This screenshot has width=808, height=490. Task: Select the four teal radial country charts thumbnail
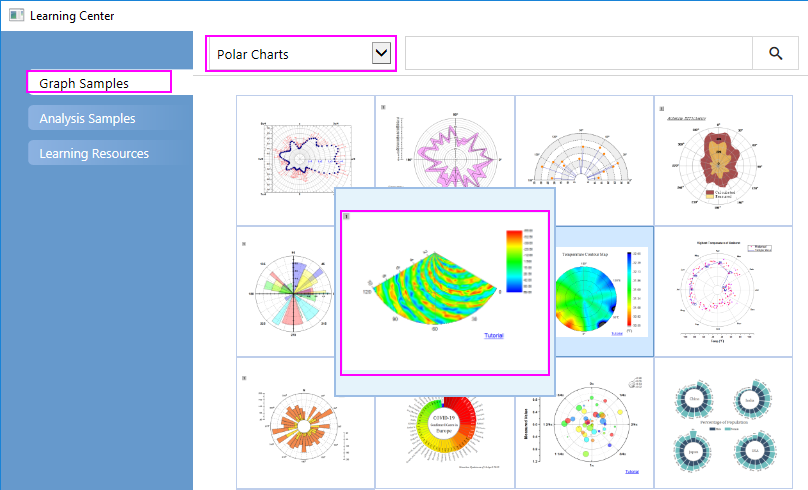coord(724,423)
